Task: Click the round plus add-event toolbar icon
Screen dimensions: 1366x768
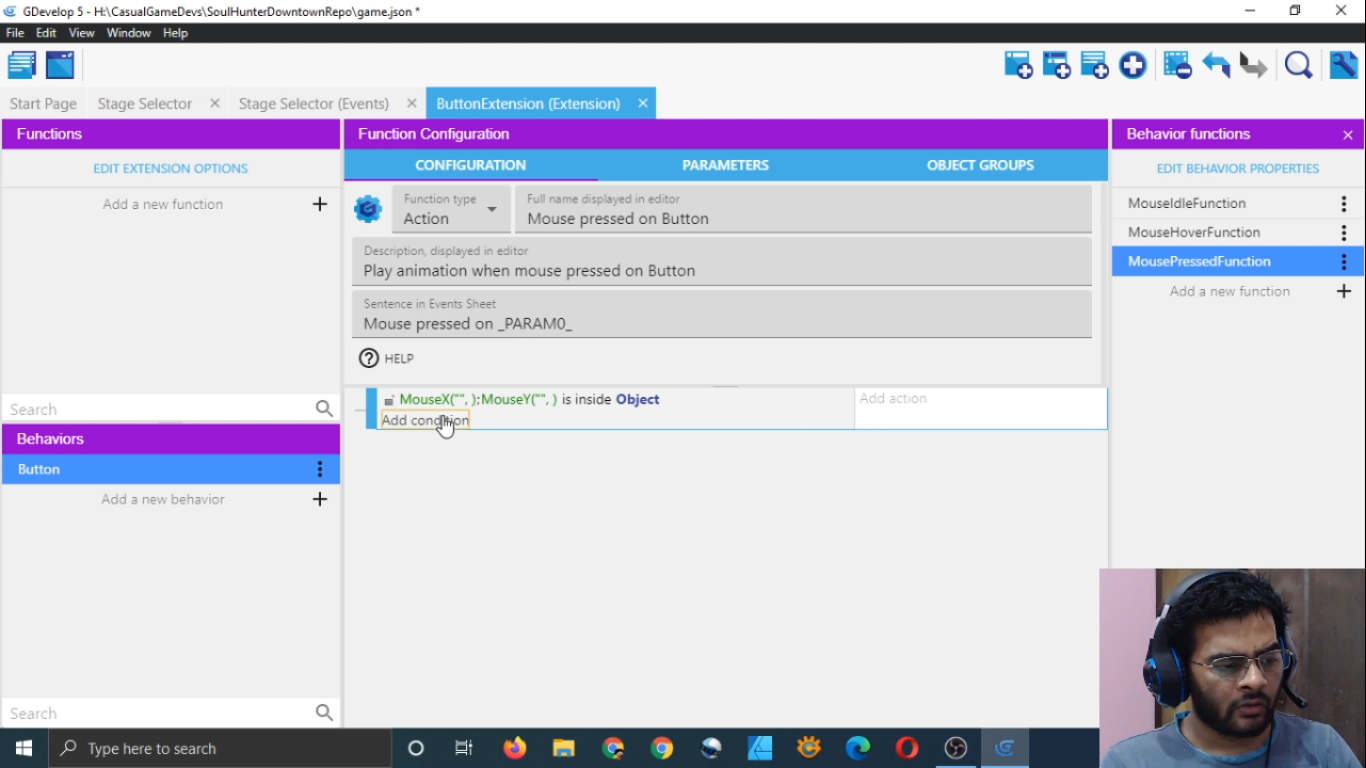Action: 1132,66
